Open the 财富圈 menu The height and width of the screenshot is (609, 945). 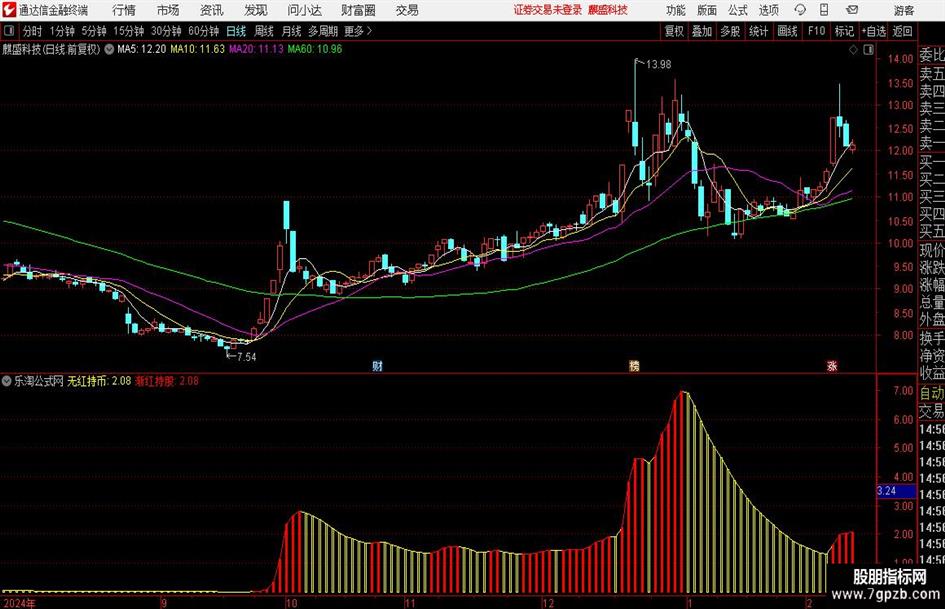[x=358, y=10]
